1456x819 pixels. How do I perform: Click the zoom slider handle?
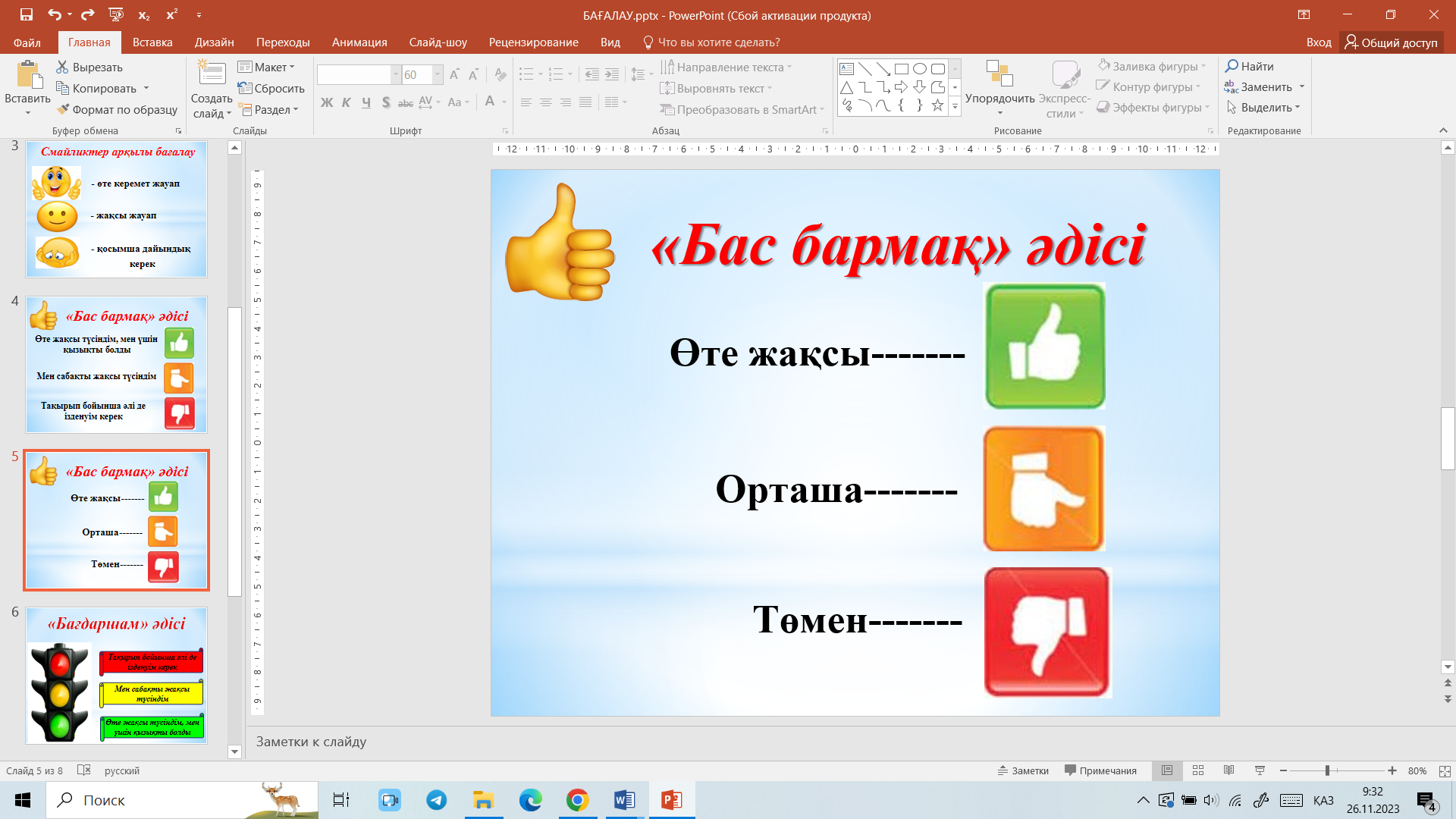point(1327,770)
